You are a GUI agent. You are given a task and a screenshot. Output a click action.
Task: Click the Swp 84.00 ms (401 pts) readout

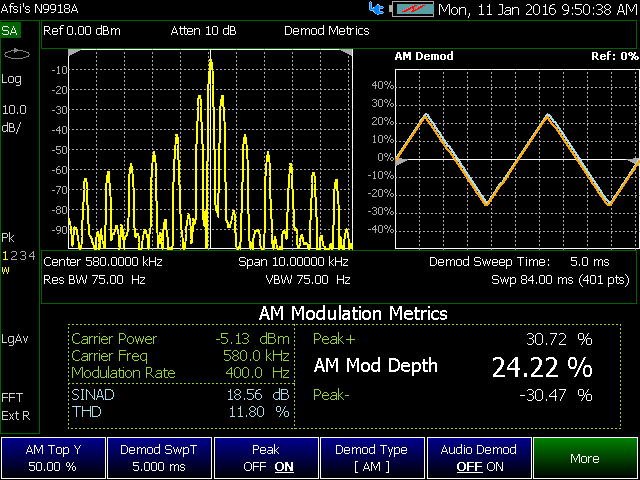click(x=560, y=280)
